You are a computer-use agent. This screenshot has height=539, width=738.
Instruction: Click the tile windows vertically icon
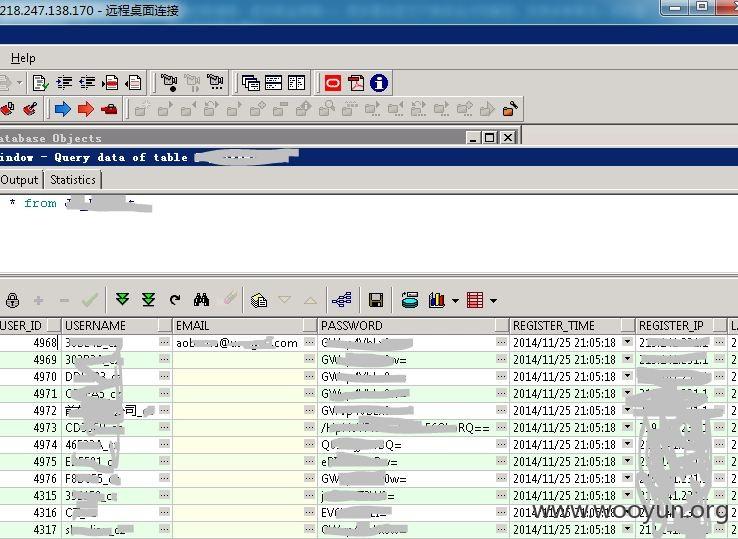(297, 83)
